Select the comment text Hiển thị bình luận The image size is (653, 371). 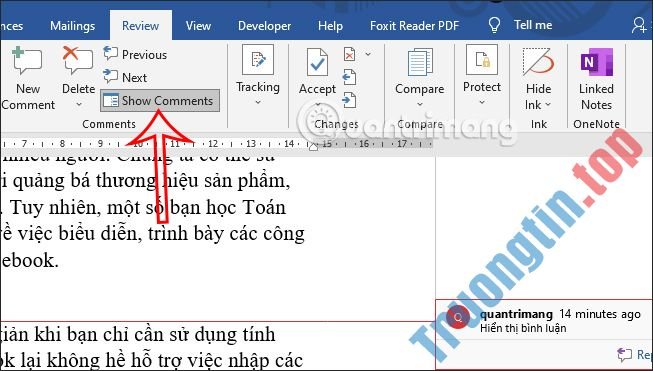point(523,328)
